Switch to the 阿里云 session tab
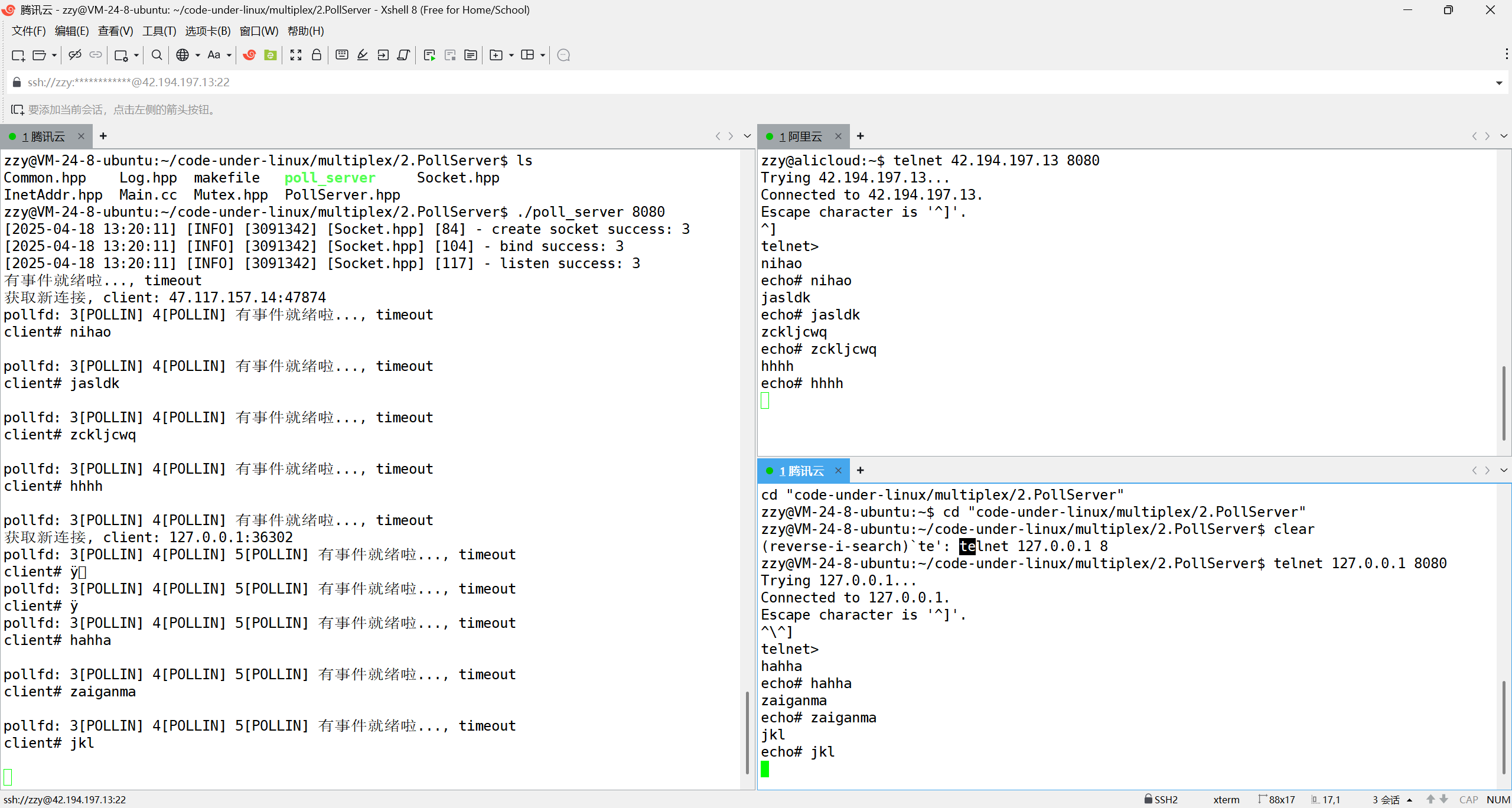The width and height of the screenshot is (1512, 808). (x=801, y=136)
